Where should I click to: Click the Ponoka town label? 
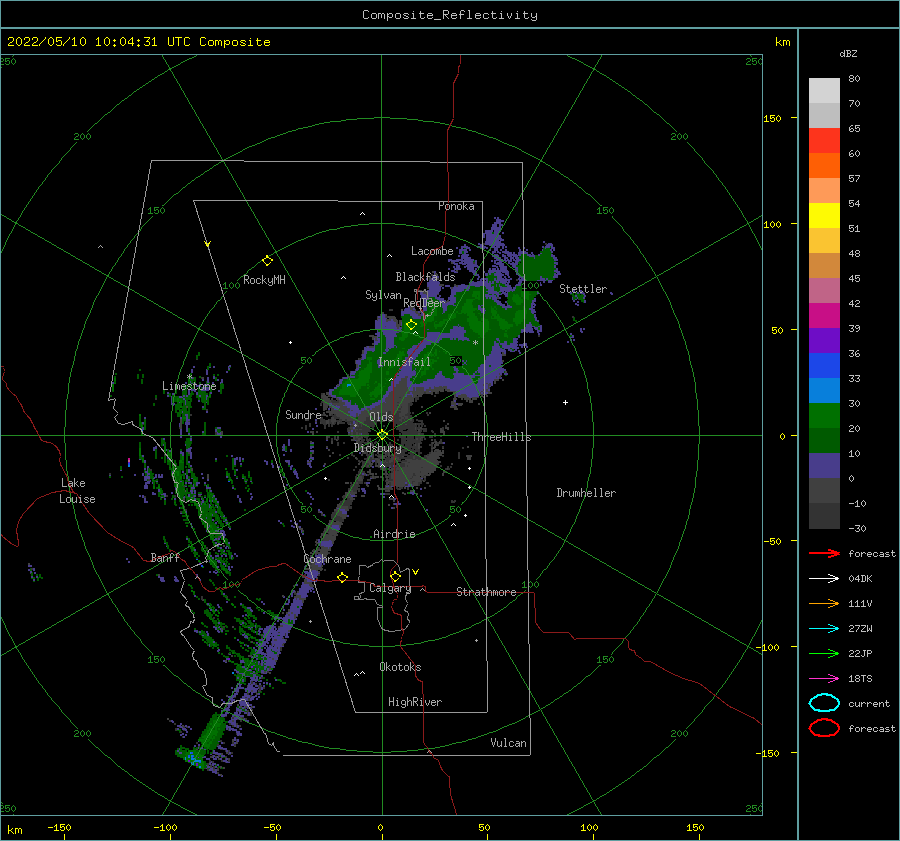(456, 206)
